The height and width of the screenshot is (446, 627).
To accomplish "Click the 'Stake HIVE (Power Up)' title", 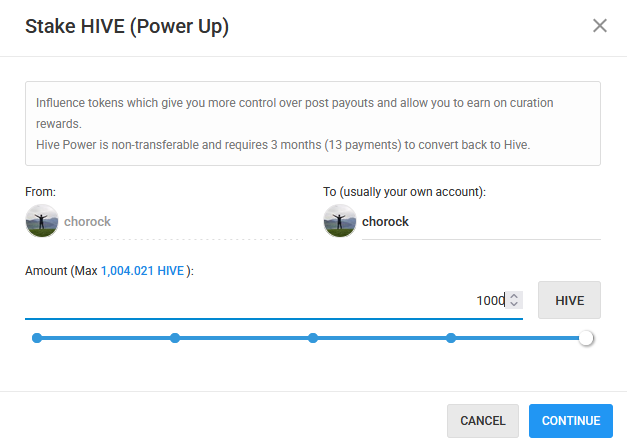I will click(127, 26).
